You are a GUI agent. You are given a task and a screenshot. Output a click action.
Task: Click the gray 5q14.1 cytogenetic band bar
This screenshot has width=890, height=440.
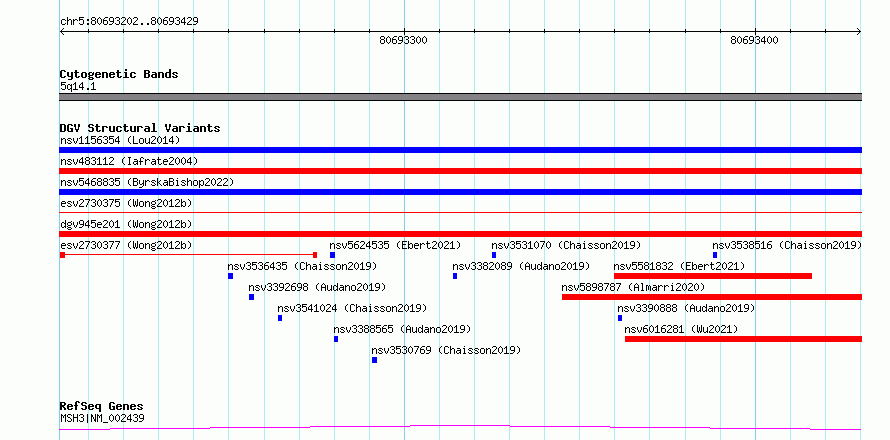460,97
